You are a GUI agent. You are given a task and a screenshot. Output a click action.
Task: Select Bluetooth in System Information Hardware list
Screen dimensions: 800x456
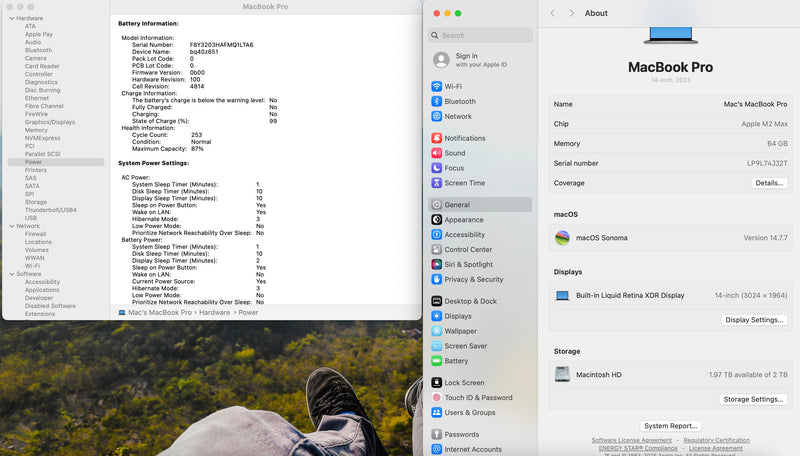coord(38,50)
